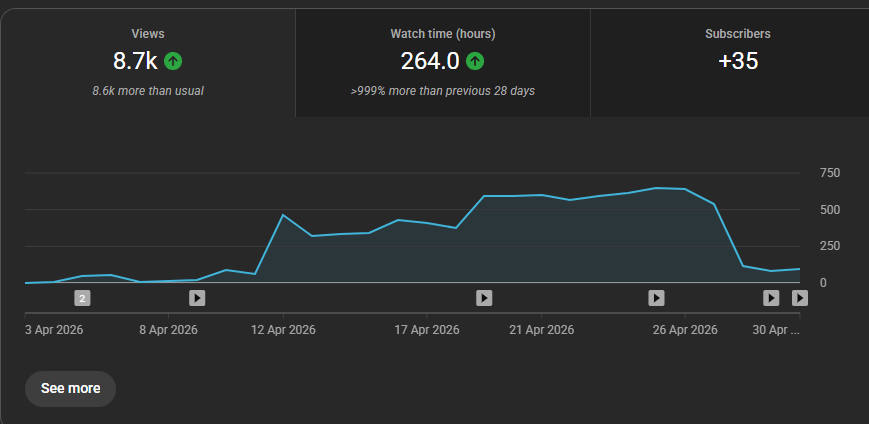Click the last video marker at chart's right edge
Viewport: 869px width, 424px height.
[x=800, y=298]
